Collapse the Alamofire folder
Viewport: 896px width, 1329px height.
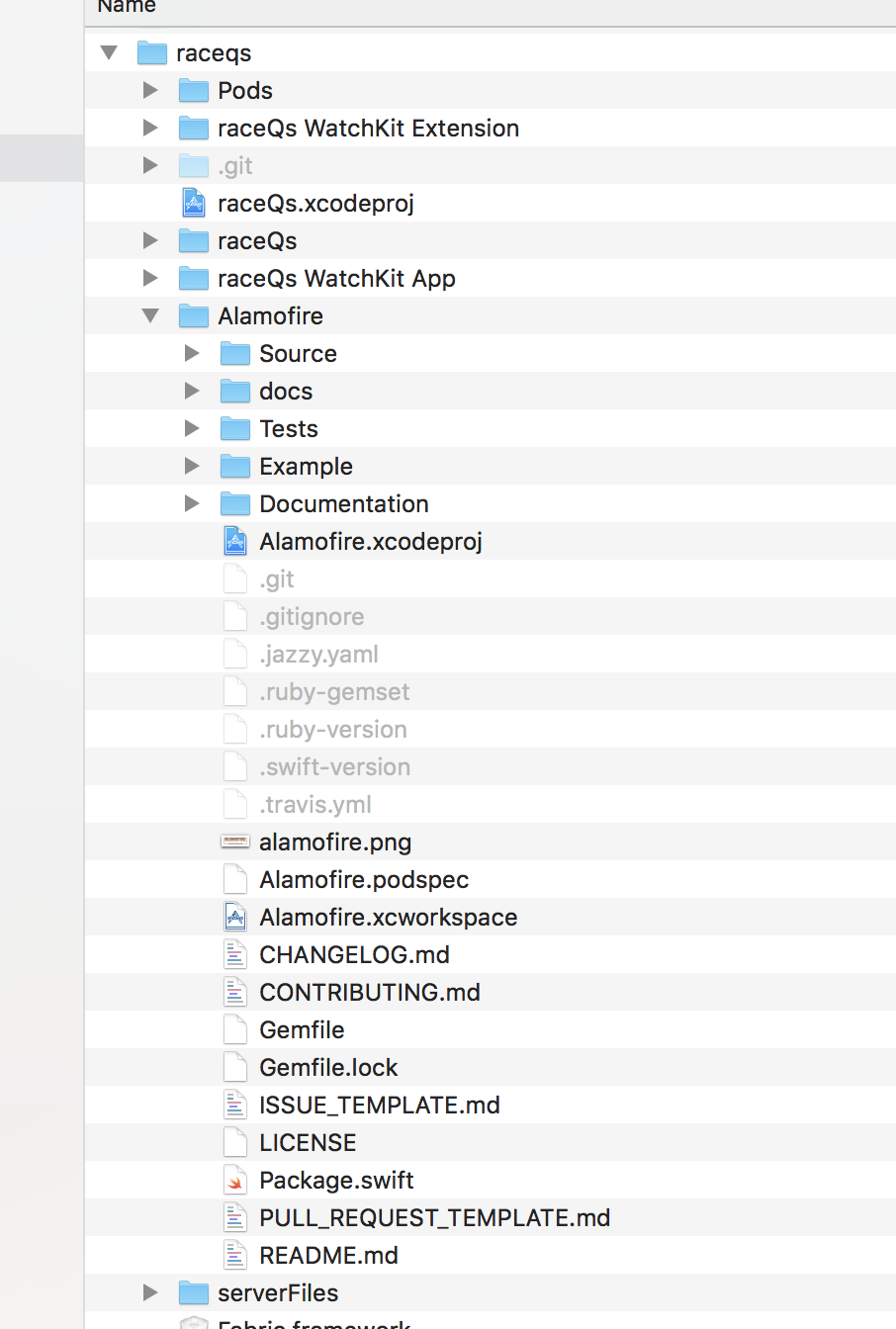(150, 315)
